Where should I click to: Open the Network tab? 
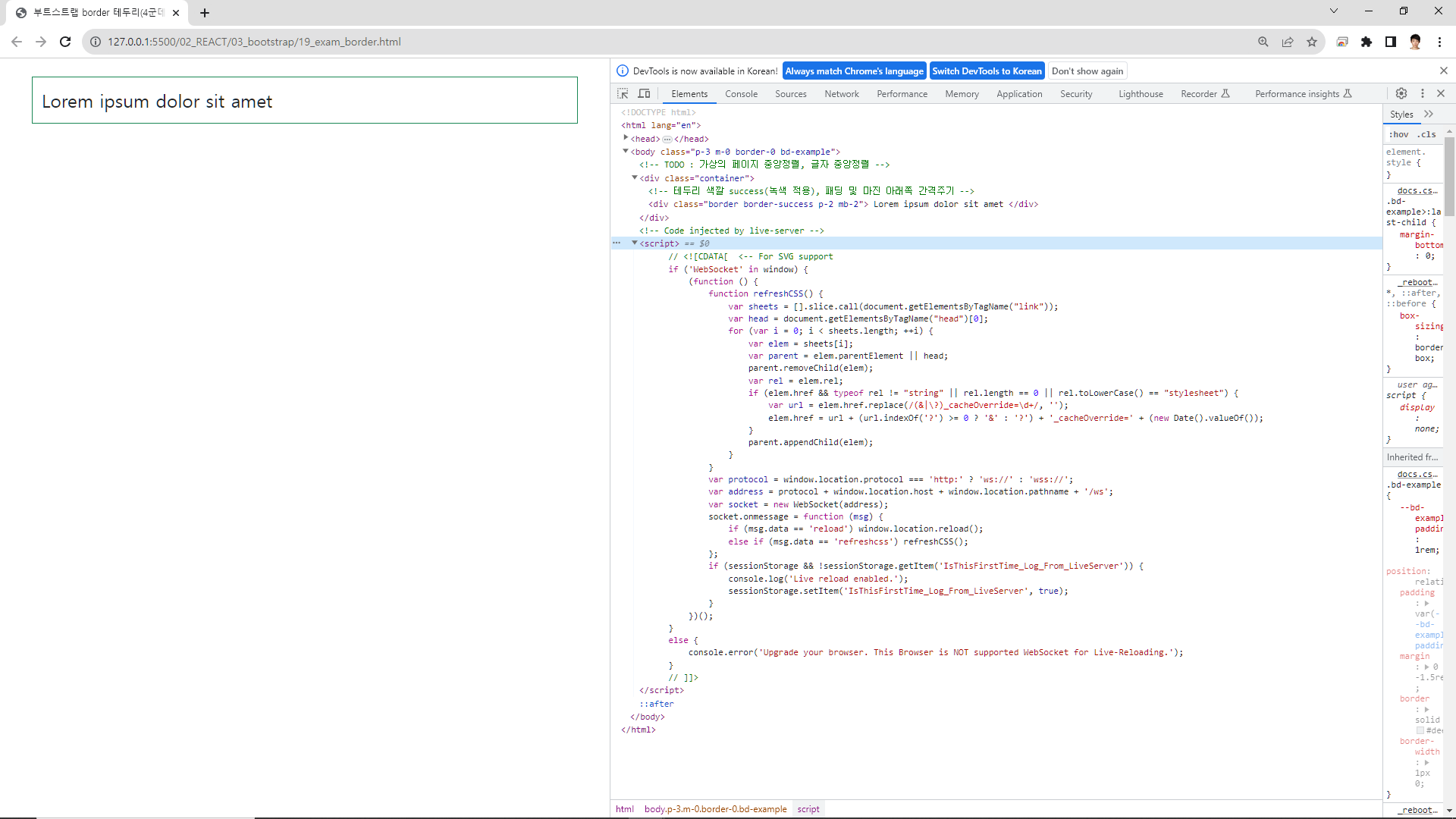[842, 94]
